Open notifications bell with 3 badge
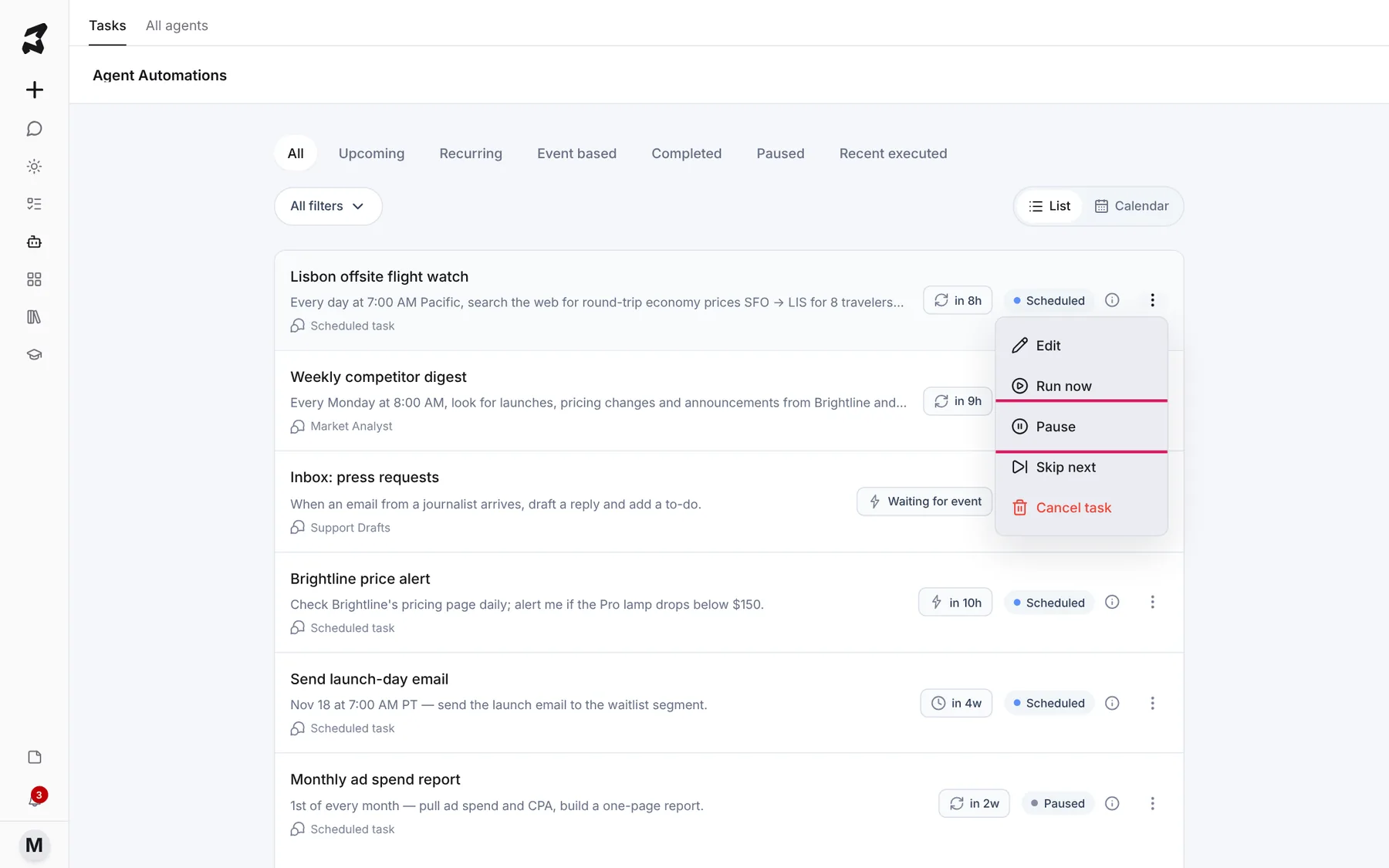The image size is (1389, 868). click(34, 798)
